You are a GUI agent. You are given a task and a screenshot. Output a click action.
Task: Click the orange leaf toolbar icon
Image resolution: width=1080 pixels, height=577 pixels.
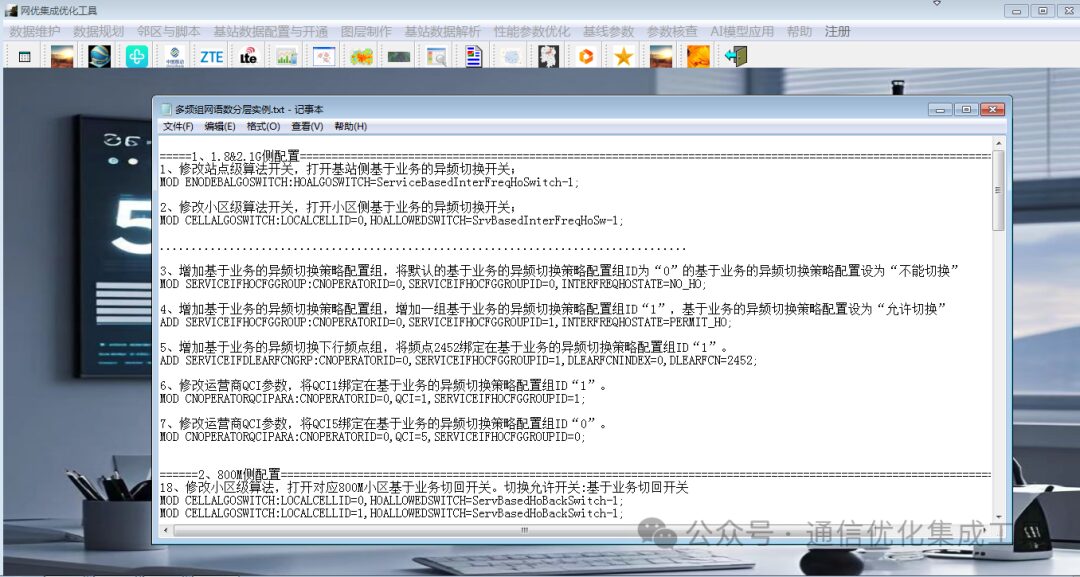tap(698, 56)
